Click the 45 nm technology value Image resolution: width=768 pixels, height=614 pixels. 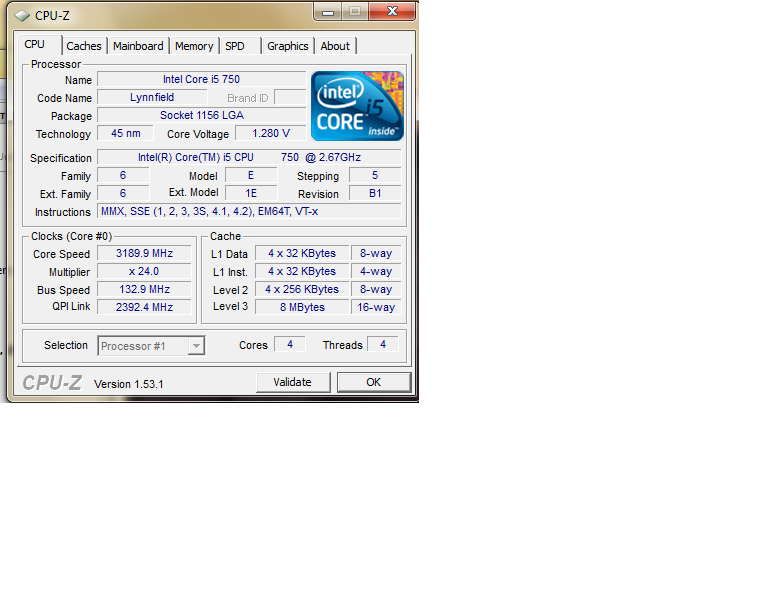[125, 133]
